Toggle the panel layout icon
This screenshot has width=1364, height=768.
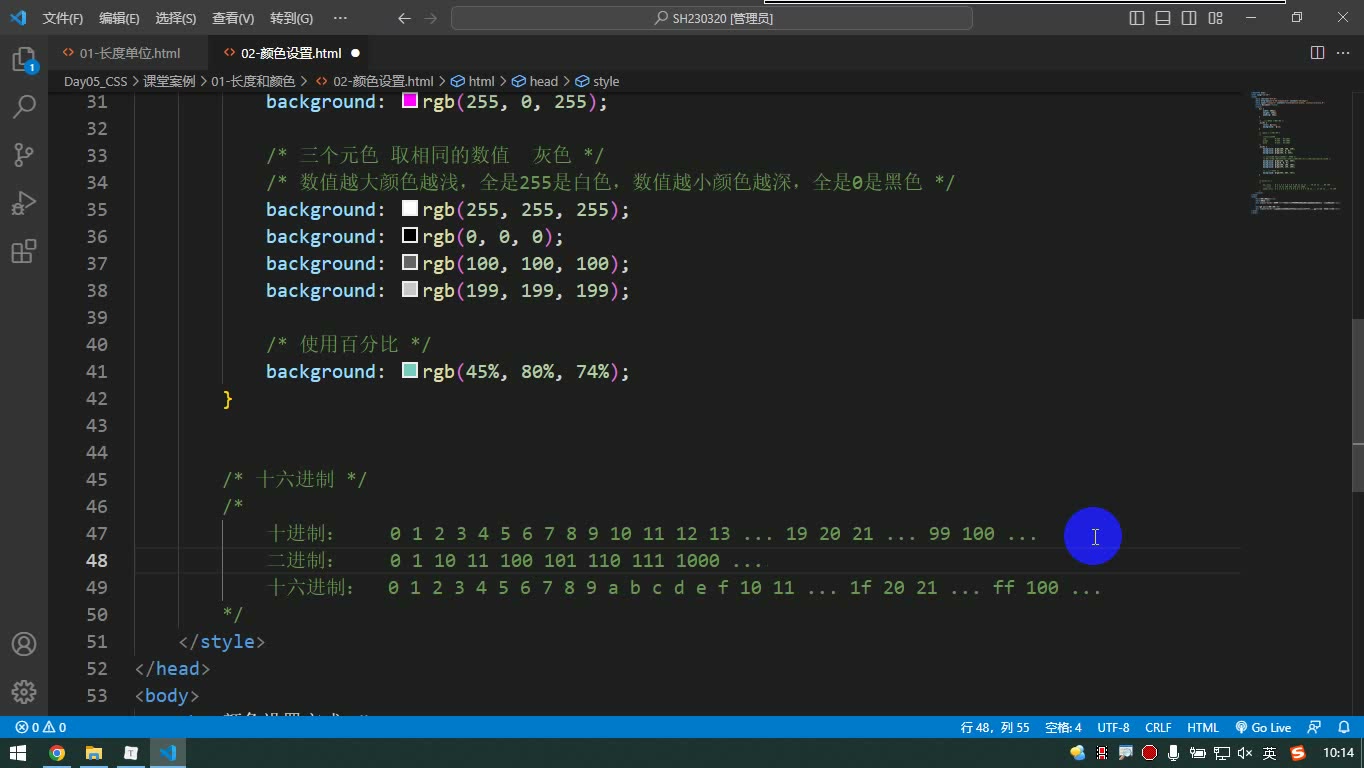tap(1163, 18)
